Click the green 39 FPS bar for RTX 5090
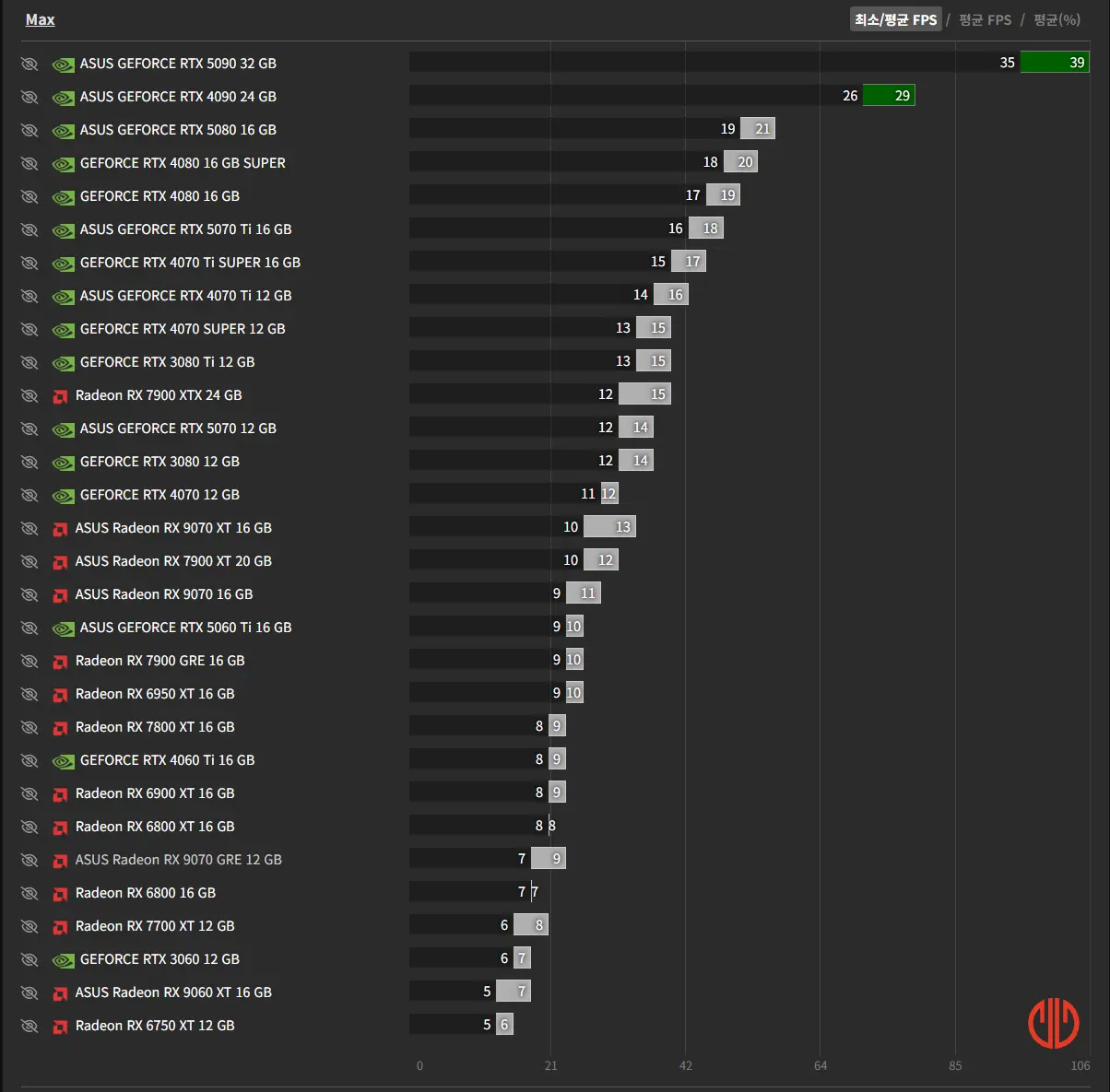This screenshot has height=1092, width=1110. 1055,63
